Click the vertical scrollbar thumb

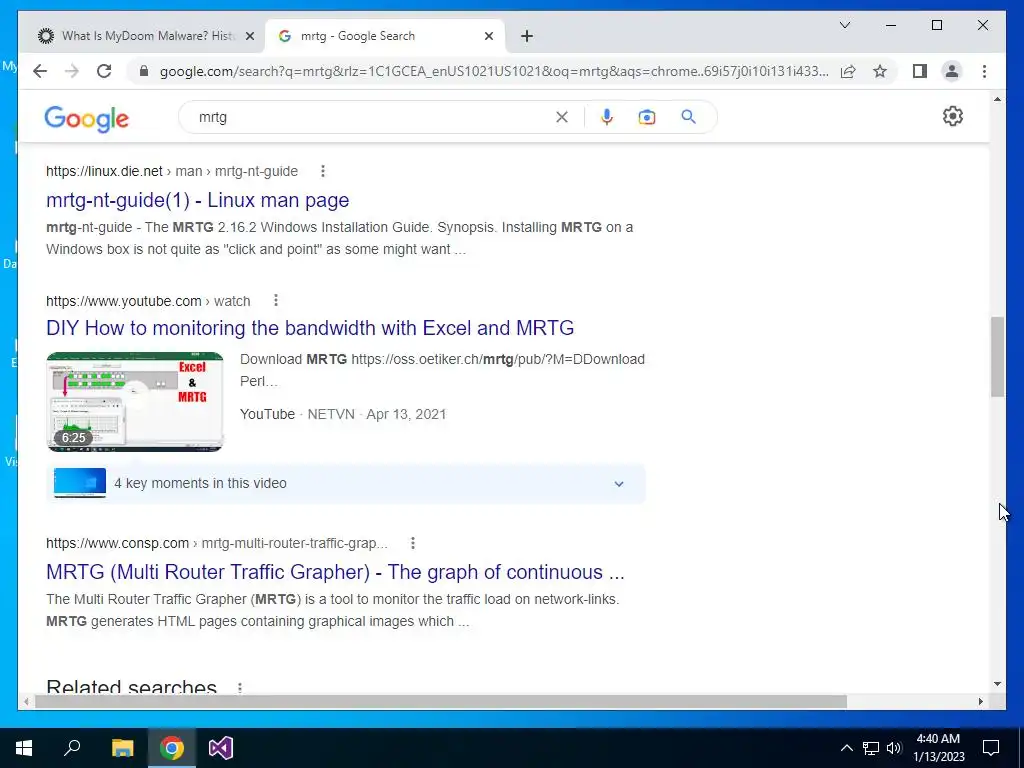click(997, 357)
